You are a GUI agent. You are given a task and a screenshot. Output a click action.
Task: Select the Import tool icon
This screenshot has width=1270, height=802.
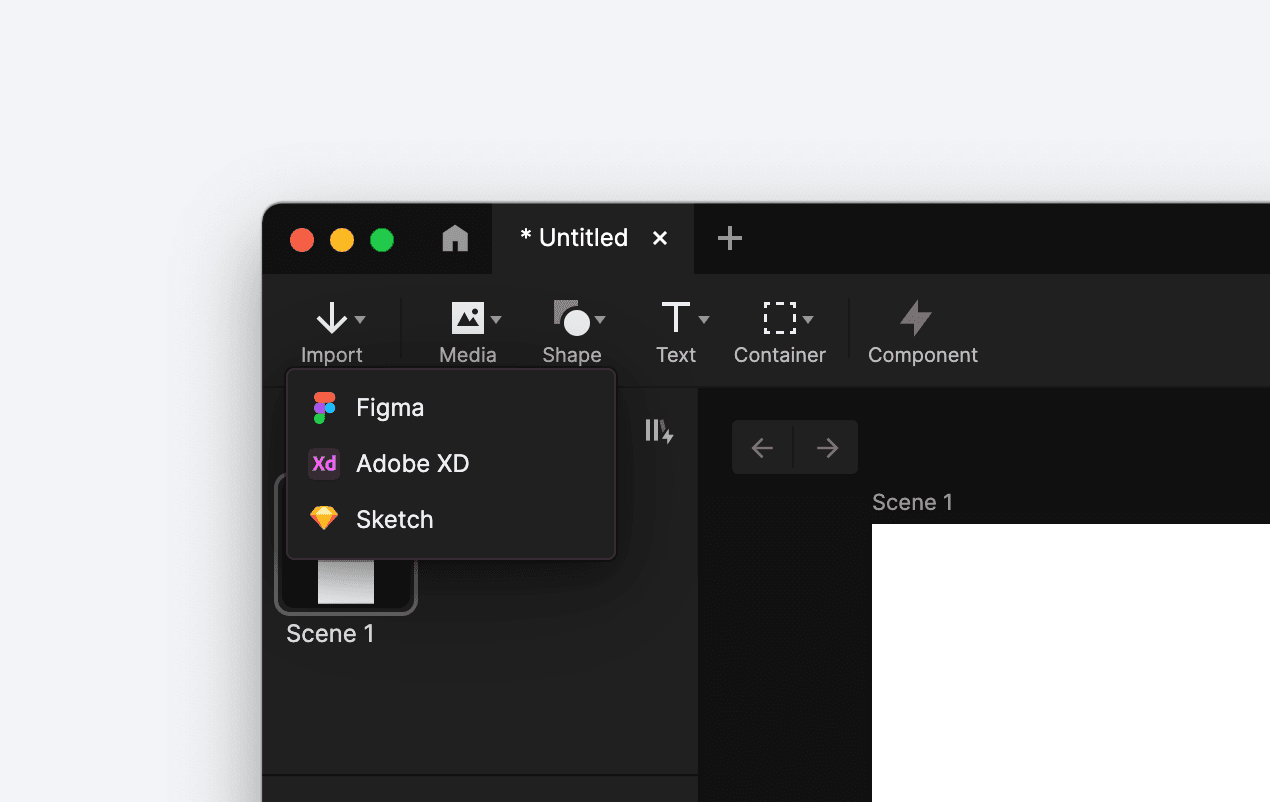(x=332, y=316)
